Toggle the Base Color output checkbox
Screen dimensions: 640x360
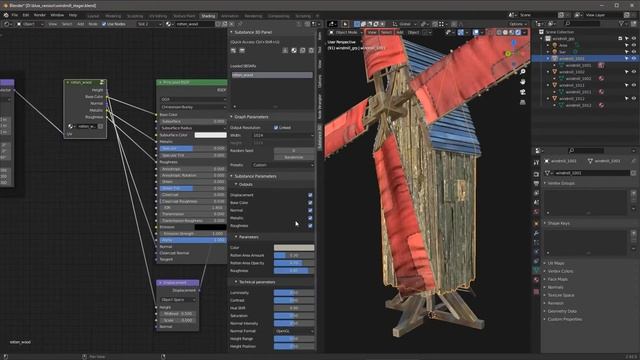tap(310, 202)
